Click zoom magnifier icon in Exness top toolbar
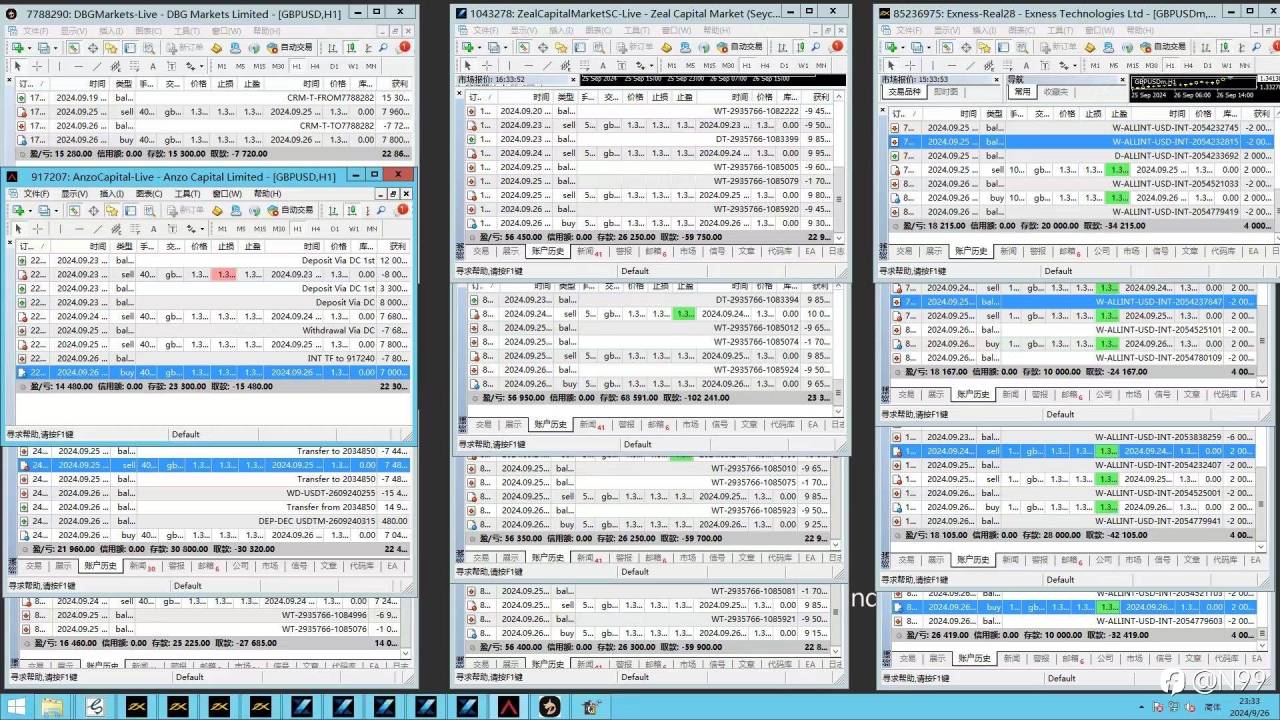The image size is (1280, 720). click(1256, 47)
